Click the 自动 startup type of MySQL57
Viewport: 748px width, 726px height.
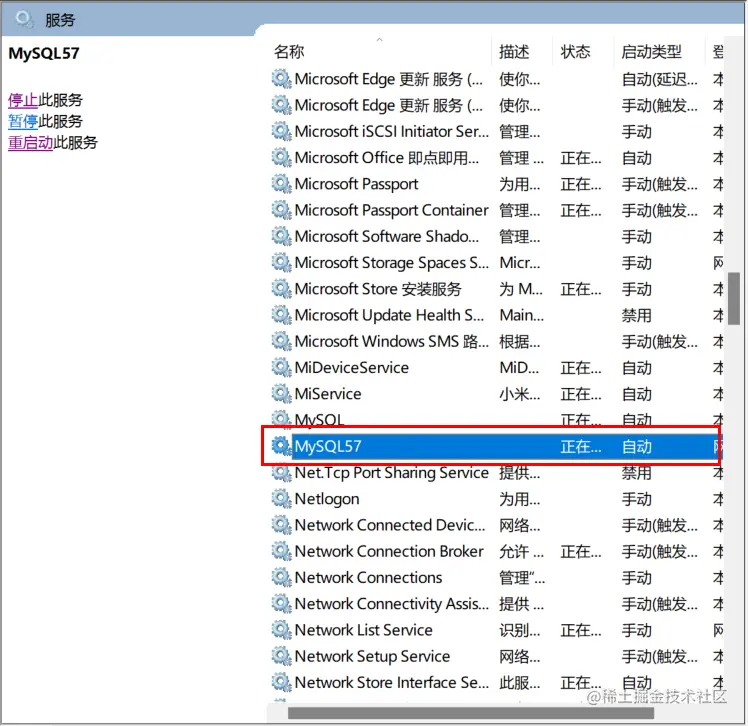tap(636, 446)
